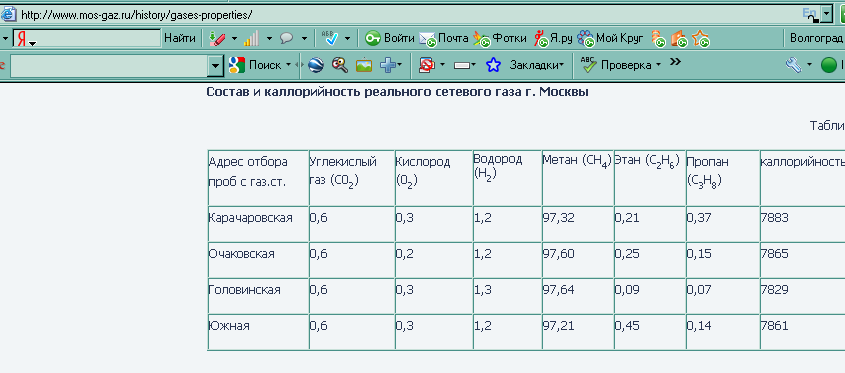Click the Yandex highlighter pen icon
Screen dimensions: 845x373
[x=216, y=38]
